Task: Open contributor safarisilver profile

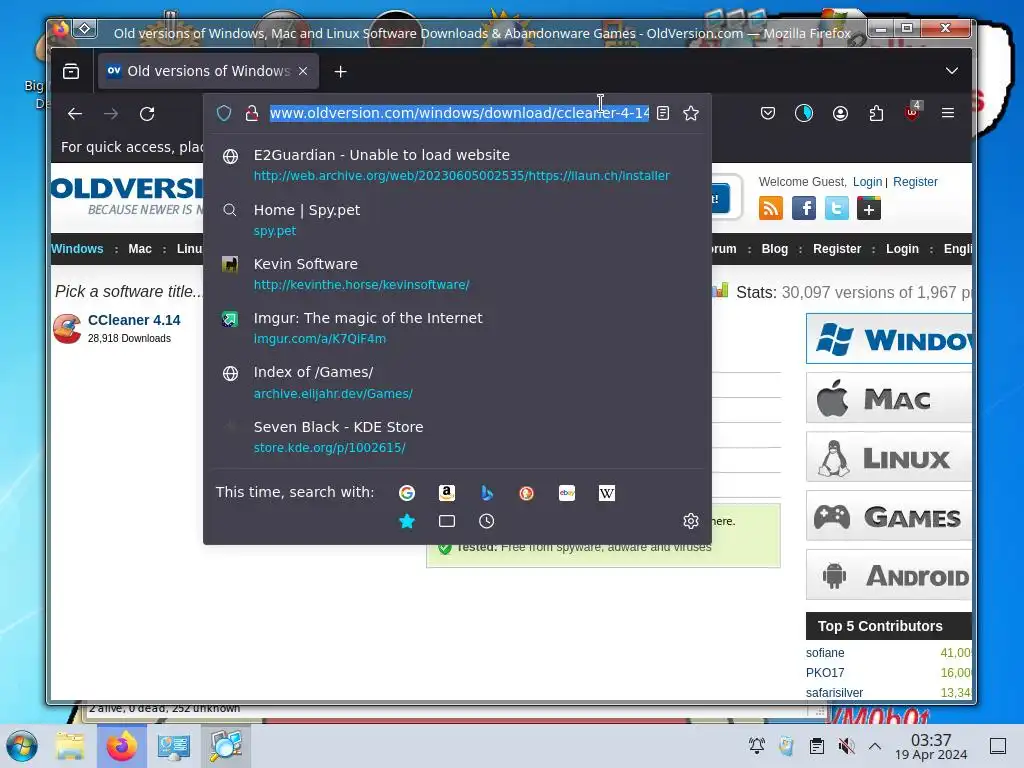Action: coord(834,692)
